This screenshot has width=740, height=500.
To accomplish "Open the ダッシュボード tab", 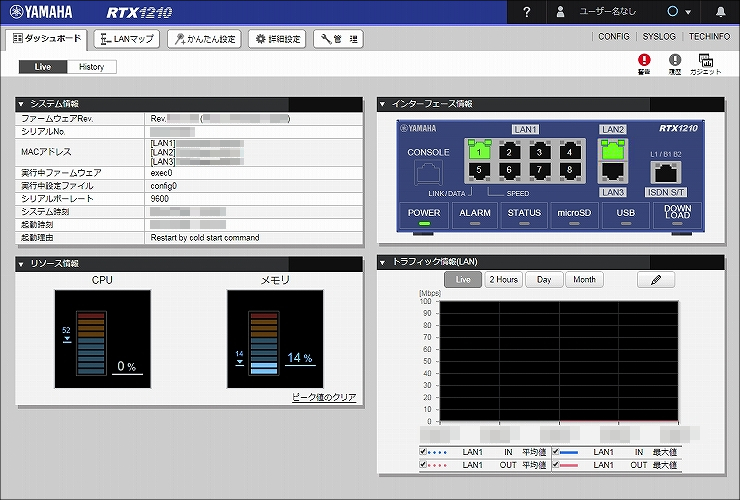I will tap(47, 39).
